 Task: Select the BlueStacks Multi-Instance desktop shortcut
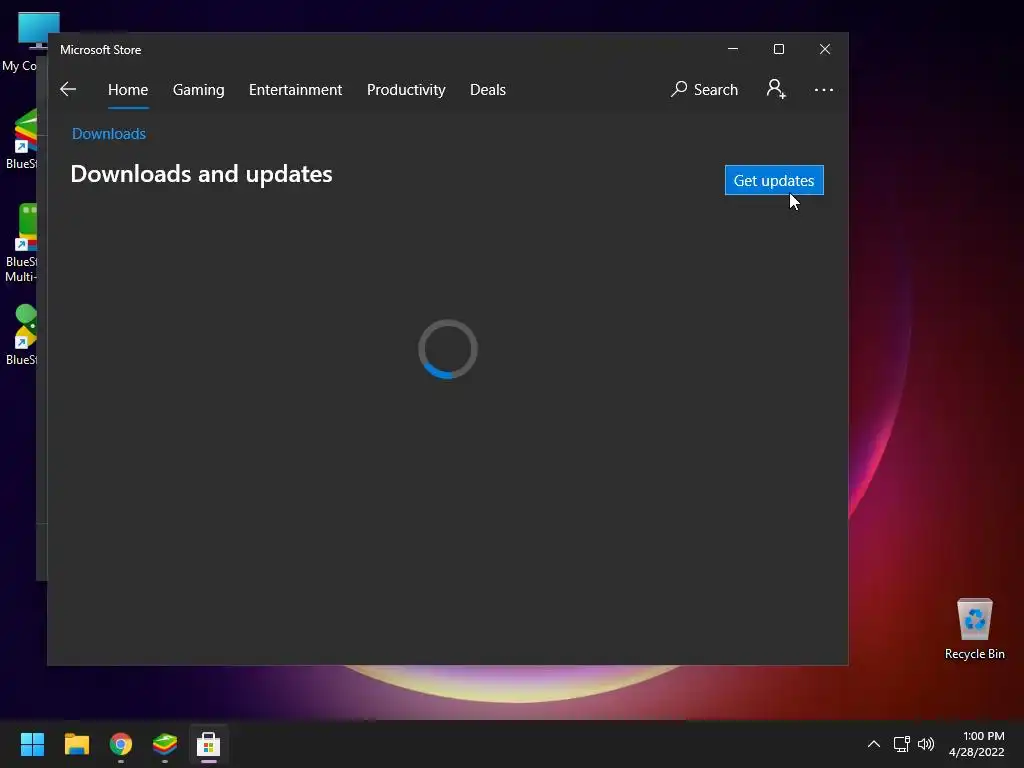[20, 243]
